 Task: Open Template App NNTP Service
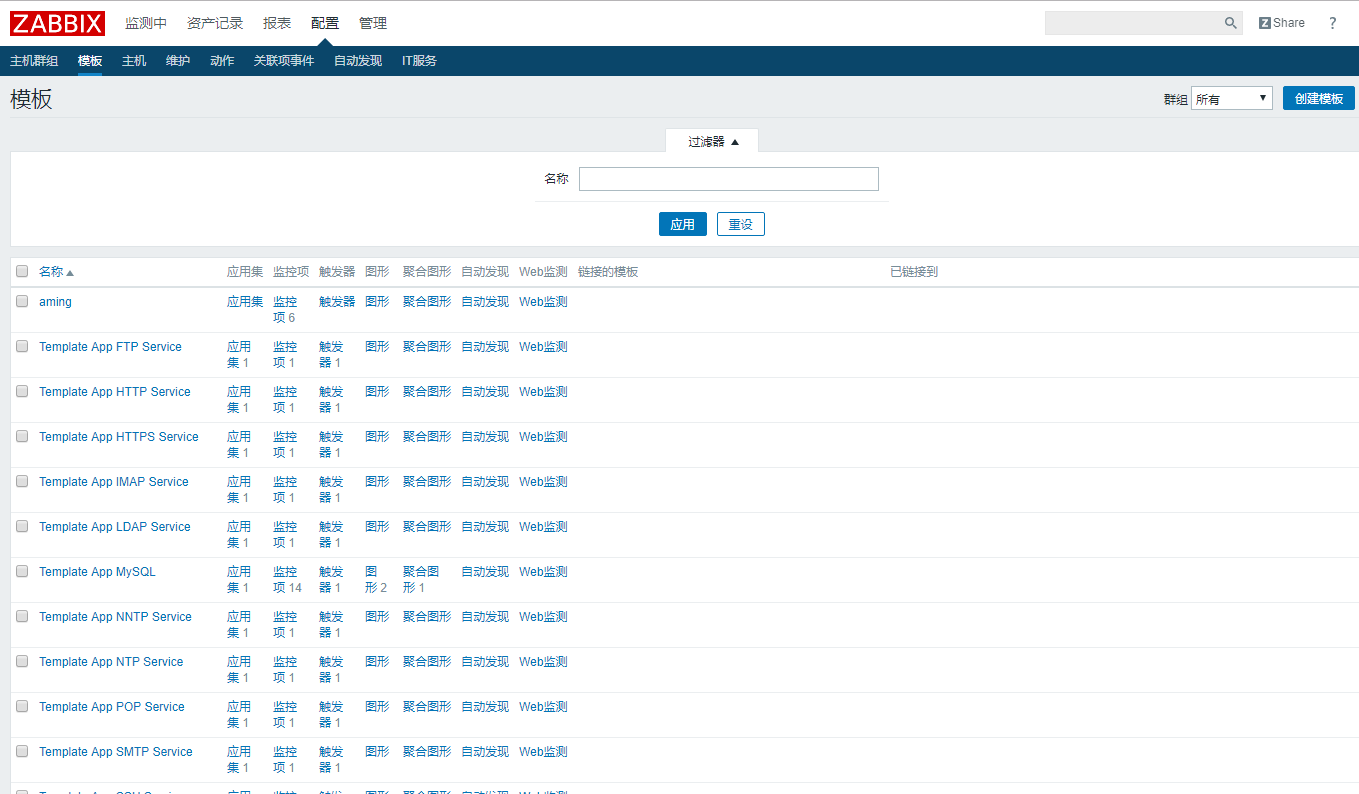click(x=115, y=617)
